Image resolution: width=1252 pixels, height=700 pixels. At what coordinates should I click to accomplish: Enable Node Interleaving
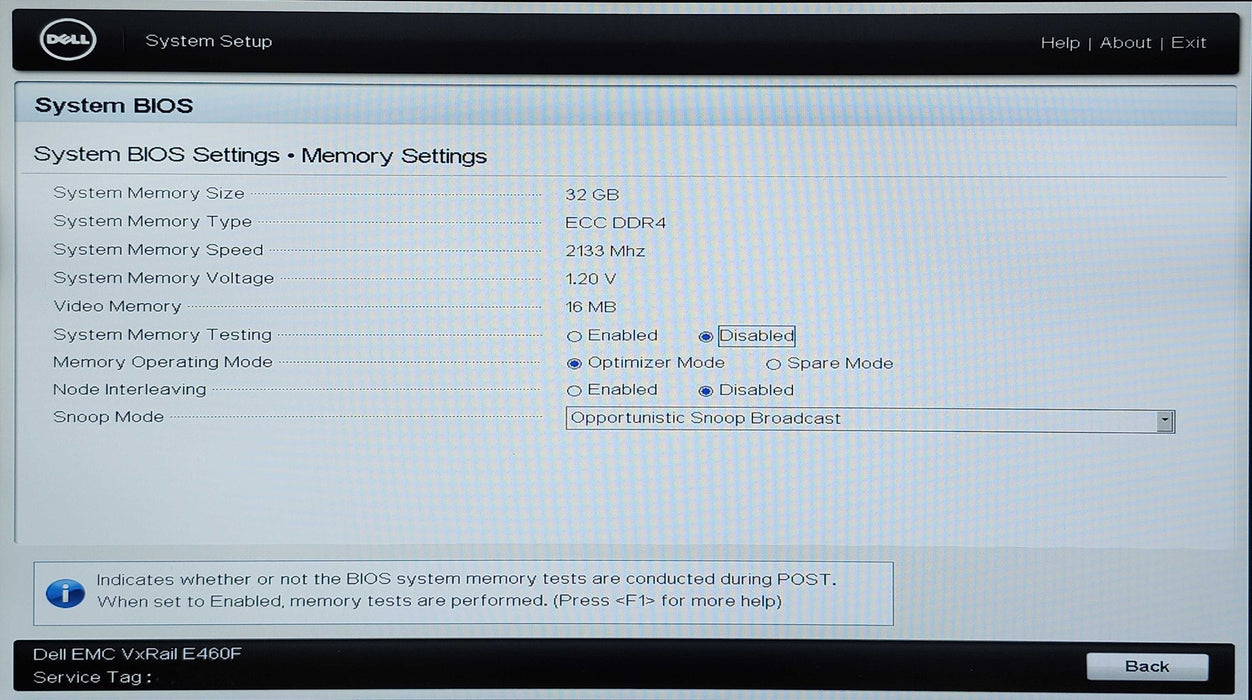pyautogui.click(x=575, y=391)
